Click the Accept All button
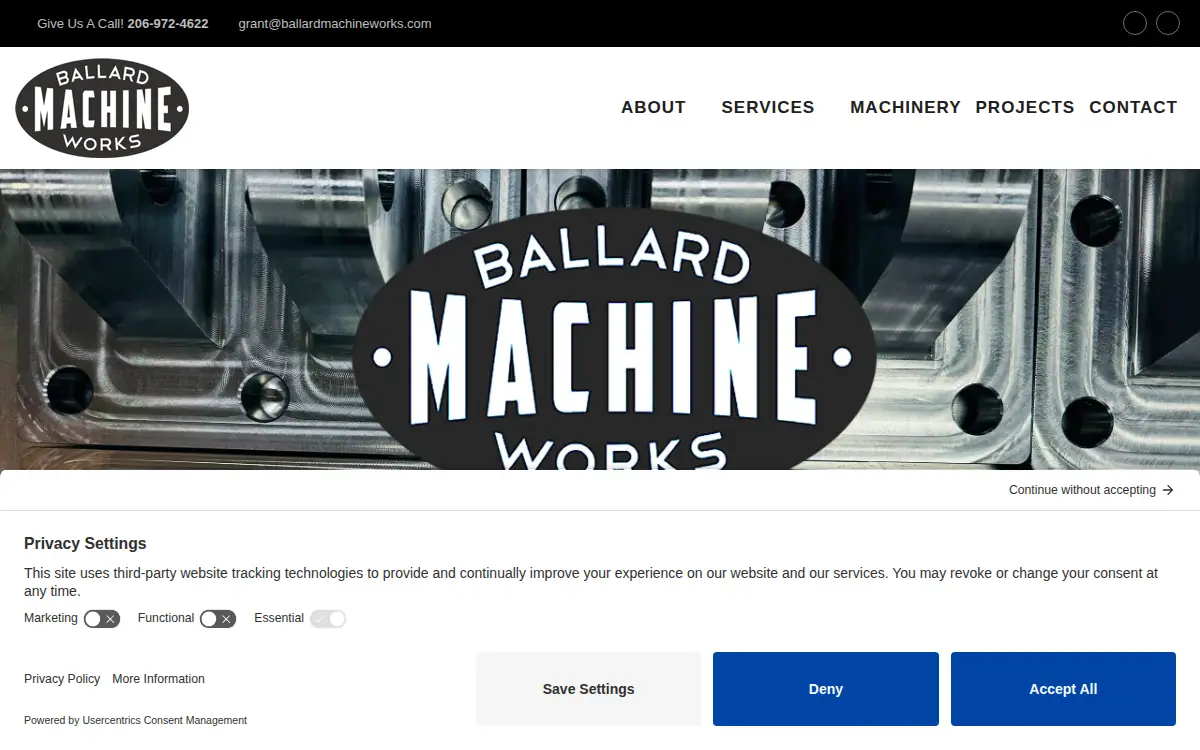Screen dimensions: 1200x750 (1063, 689)
